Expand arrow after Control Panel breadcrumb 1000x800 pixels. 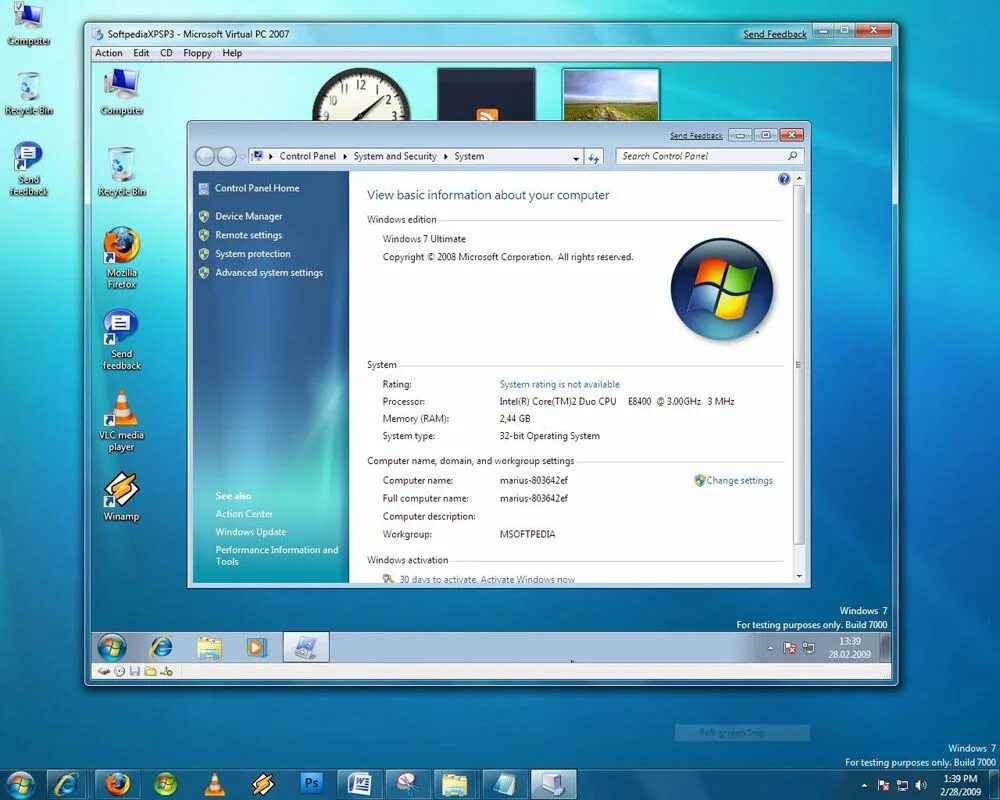(345, 156)
